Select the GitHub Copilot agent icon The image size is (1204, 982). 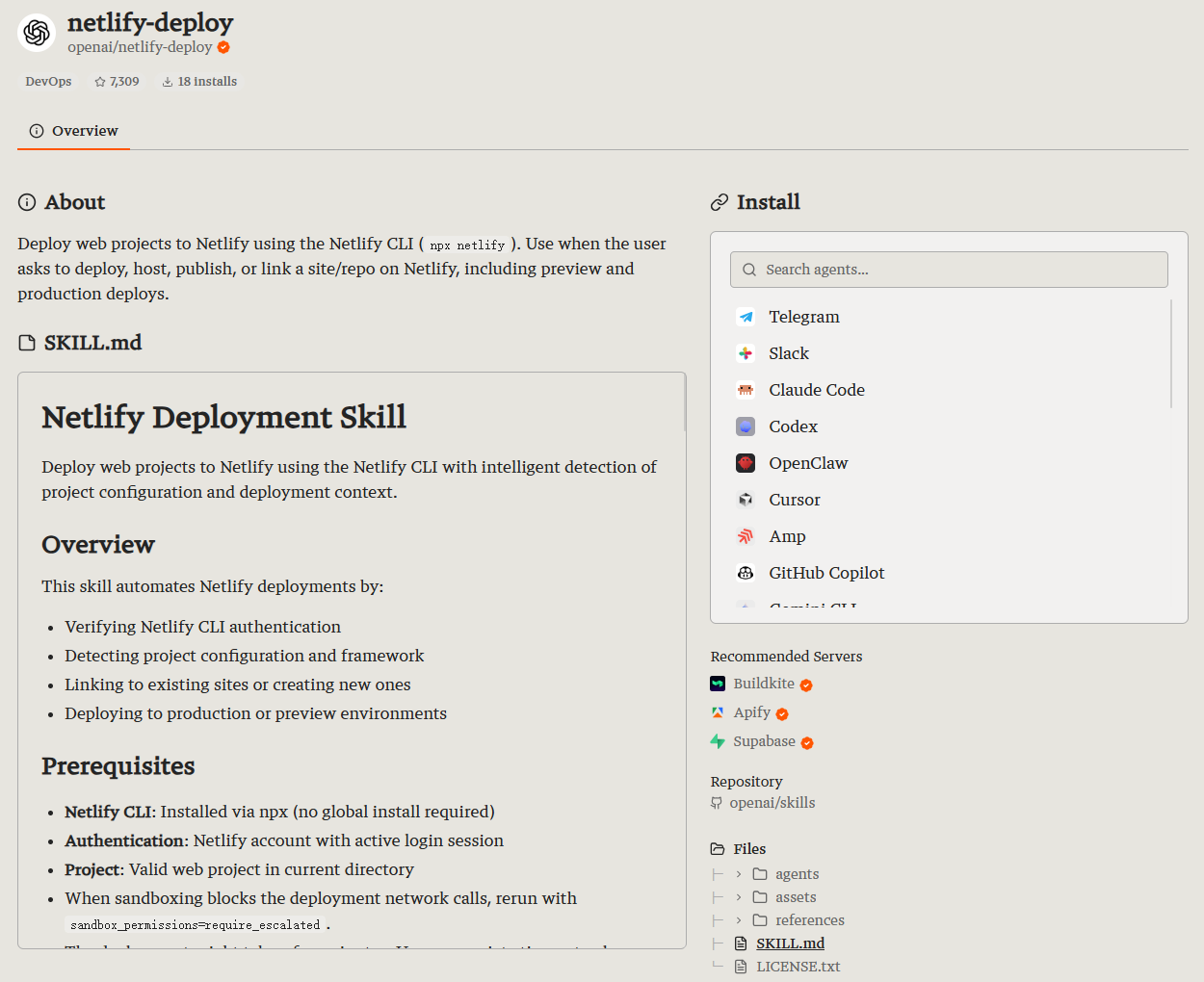(746, 573)
